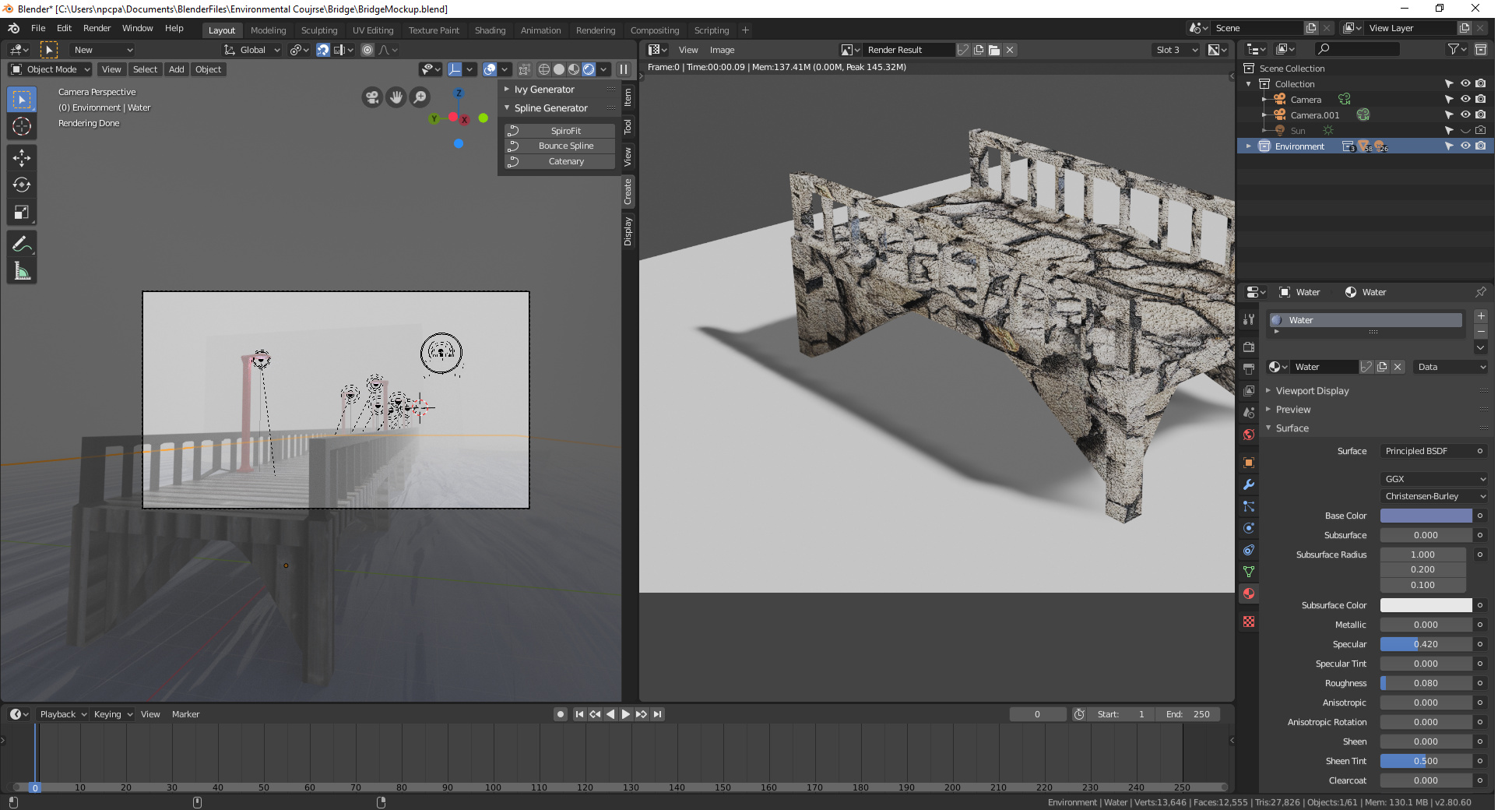The height and width of the screenshot is (810, 1512).
Task: Click the zoom magnifier viewport gizmo
Action: (x=420, y=97)
